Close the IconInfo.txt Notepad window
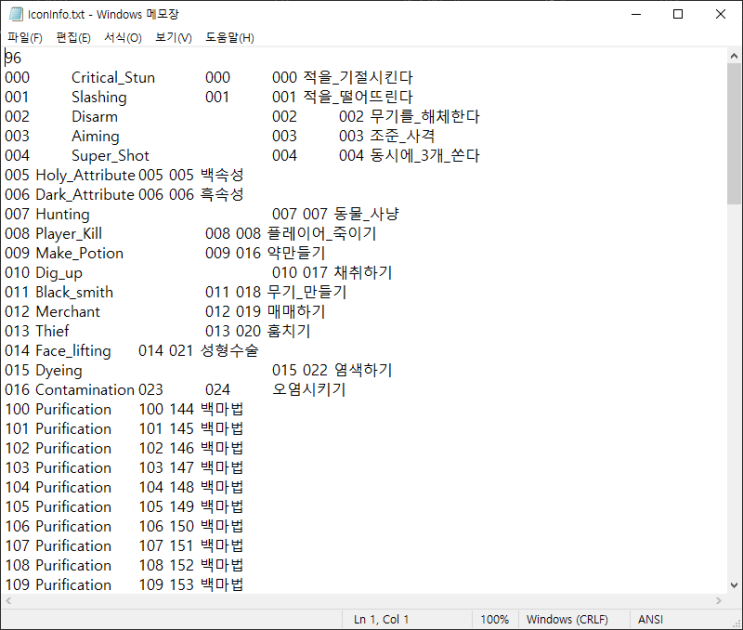The image size is (743, 630). pyautogui.click(x=720, y=14)
